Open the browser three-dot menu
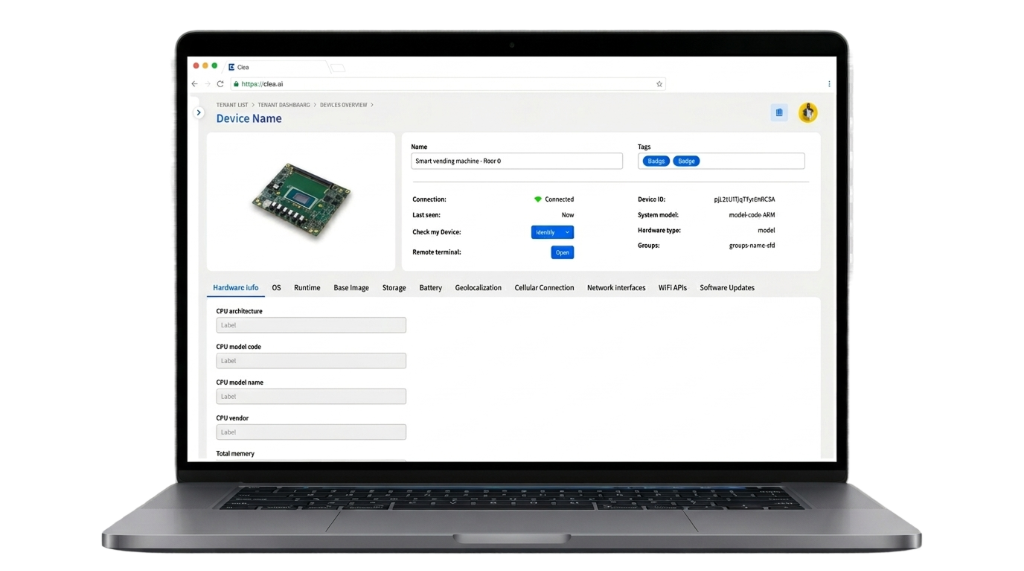The image size is (1024, 571). click(x=829, y=84)
